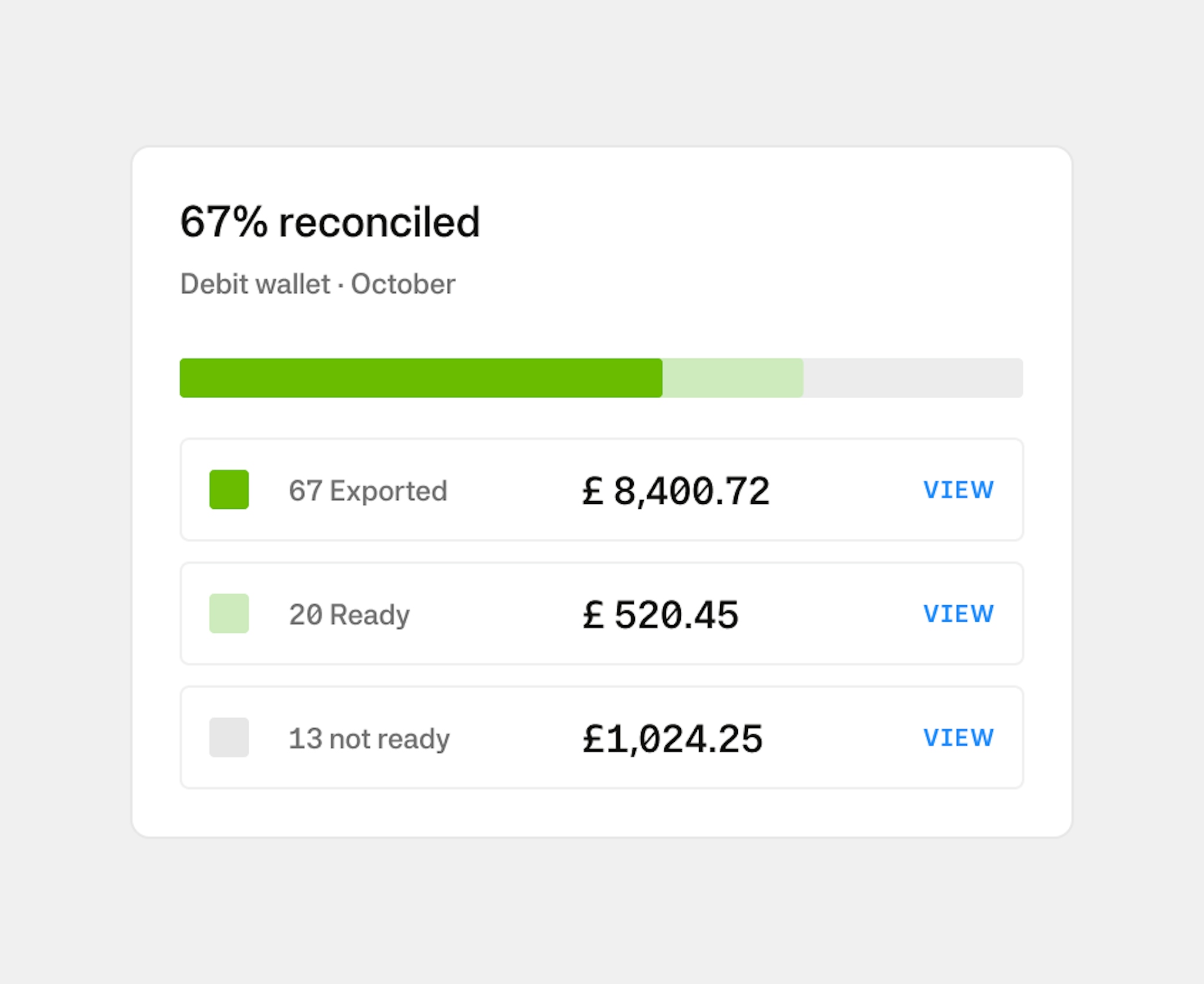Open VIEW for the 20 Ready transactions
This screenshot has width=1204, height=984.
click(959, 613)
